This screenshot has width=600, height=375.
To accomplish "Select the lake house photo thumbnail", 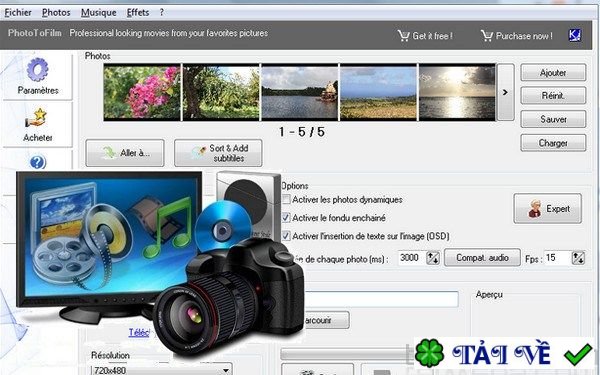I will (300, 92).
